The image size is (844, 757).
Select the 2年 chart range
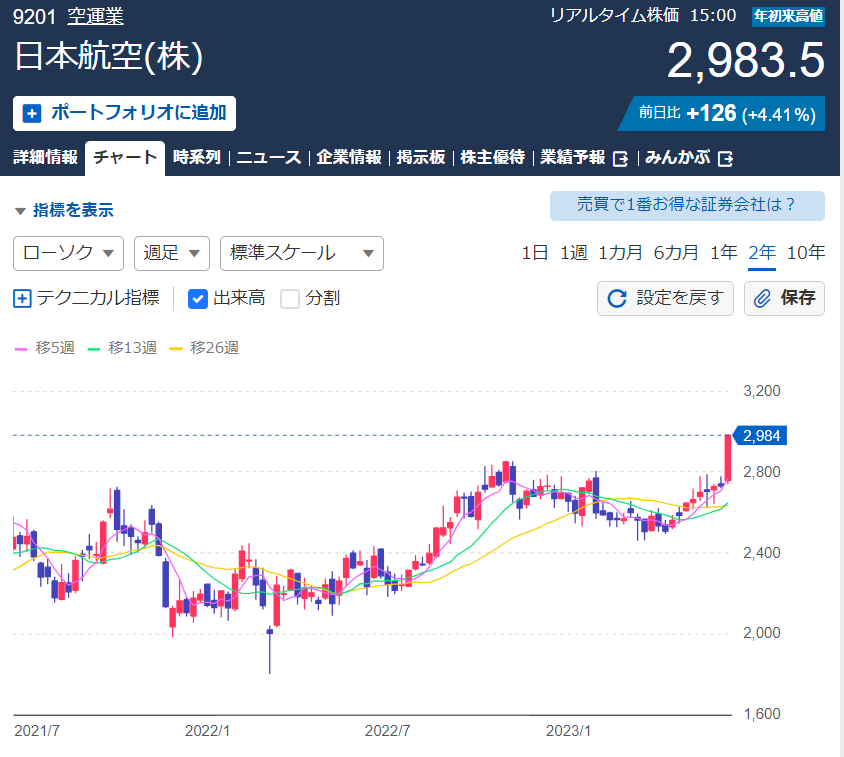click(x=762, y=253)
